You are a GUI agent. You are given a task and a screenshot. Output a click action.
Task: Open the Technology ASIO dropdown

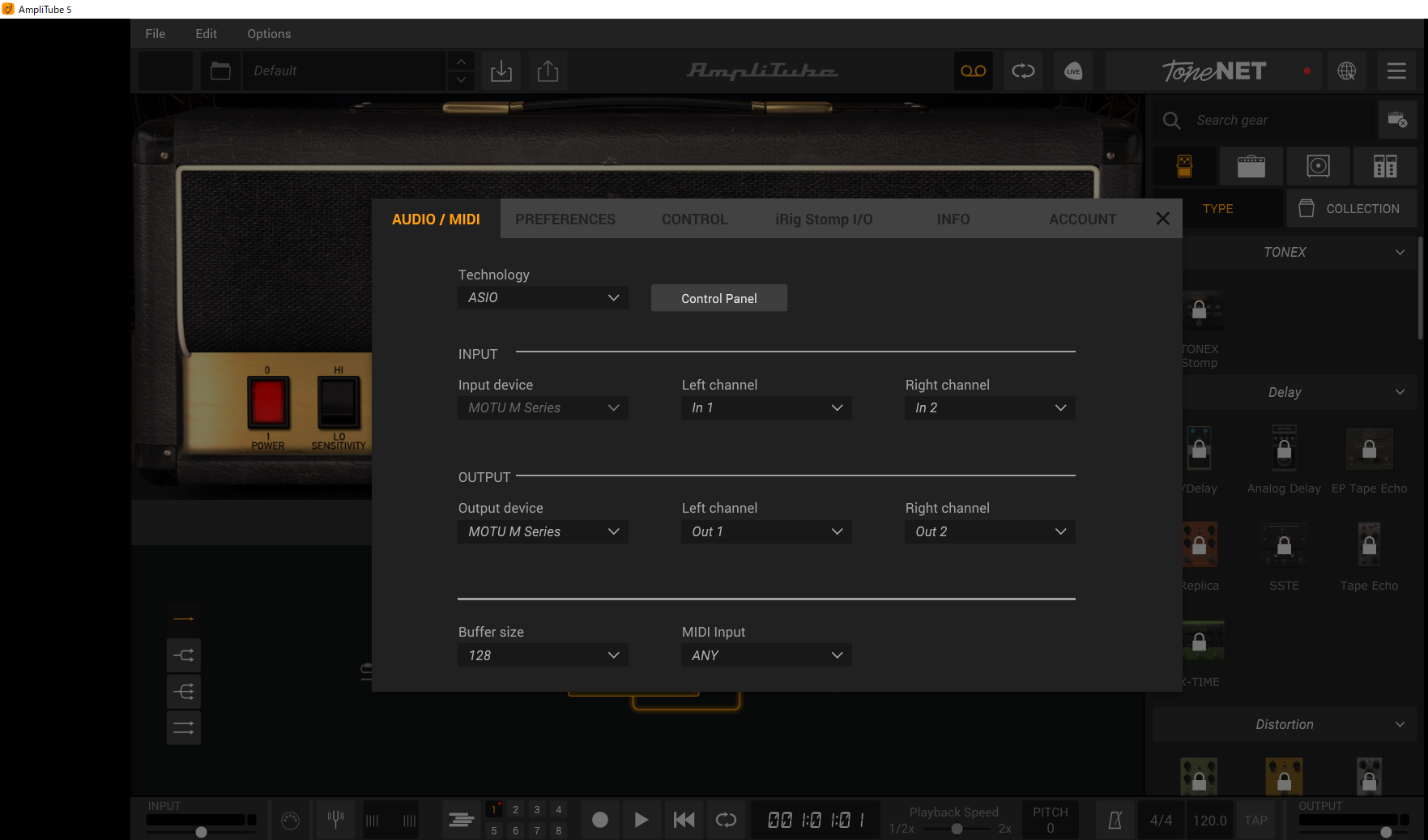(x=543, y=297)
